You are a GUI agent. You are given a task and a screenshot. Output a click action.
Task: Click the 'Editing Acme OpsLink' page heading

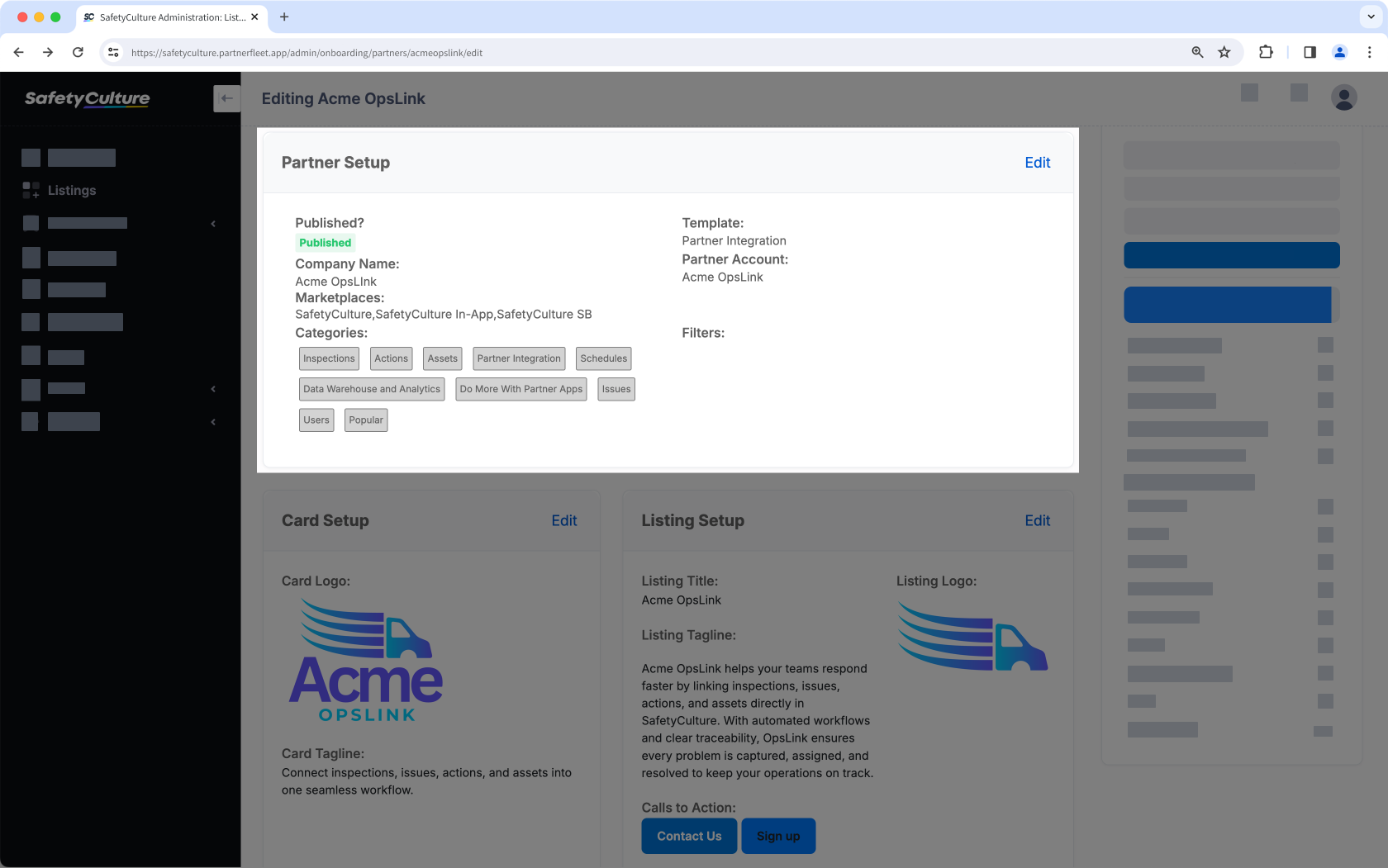click(344, 98)
